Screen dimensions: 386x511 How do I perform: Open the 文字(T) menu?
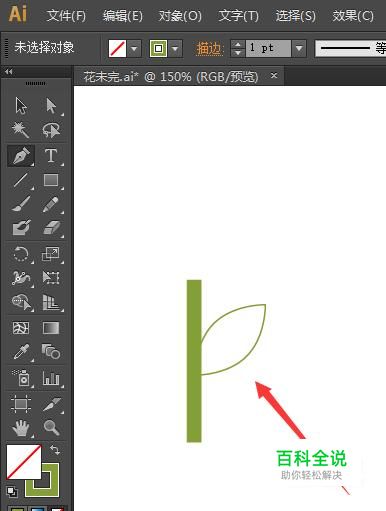[238, 16]
